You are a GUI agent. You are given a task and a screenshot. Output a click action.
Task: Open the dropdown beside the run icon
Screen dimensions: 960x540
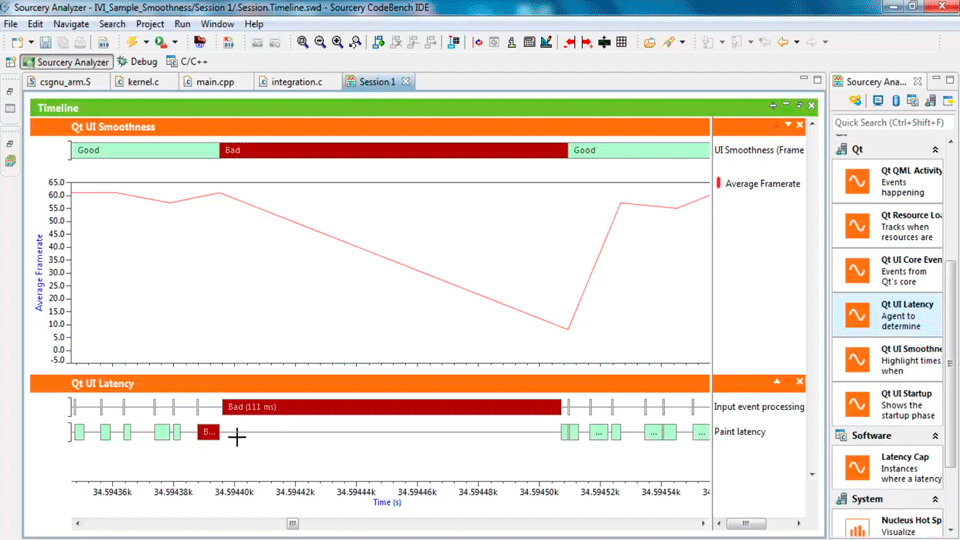174,42
